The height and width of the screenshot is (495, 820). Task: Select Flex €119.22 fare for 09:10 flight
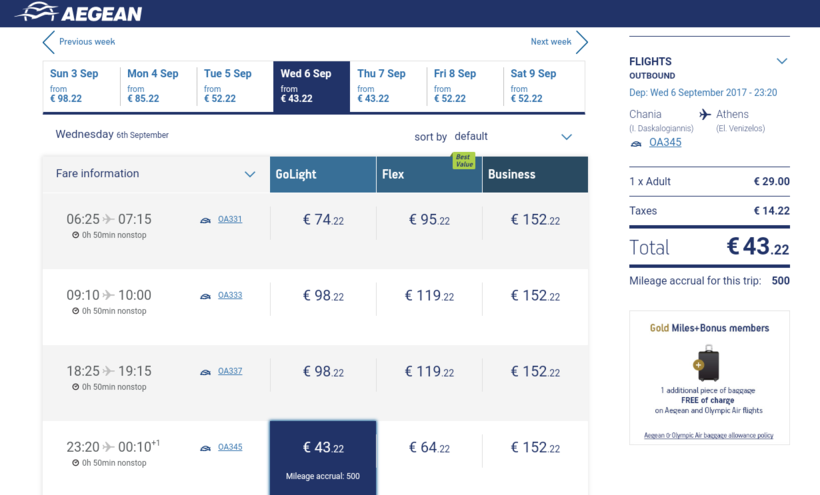click(x=429, y=296)
